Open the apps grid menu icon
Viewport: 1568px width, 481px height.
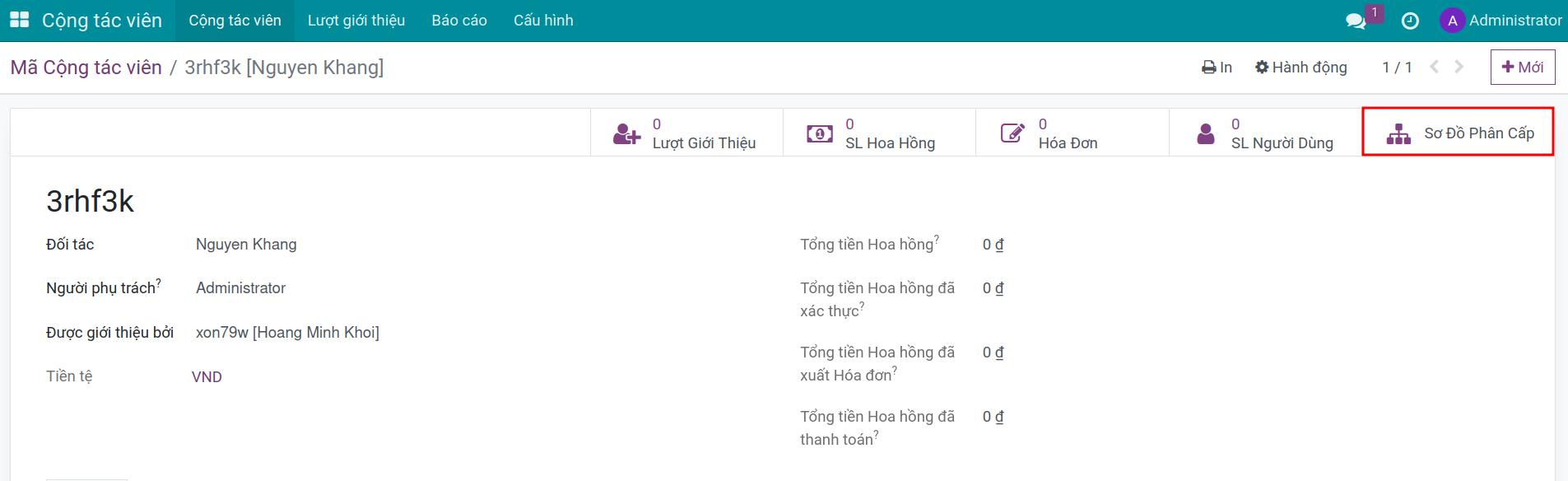(x=19, y=20)
